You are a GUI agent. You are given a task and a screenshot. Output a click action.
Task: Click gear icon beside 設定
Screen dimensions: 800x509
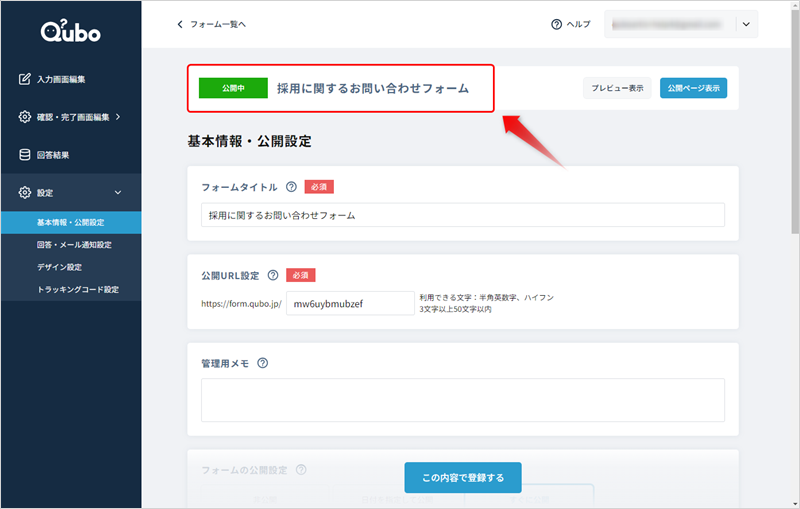24,192
